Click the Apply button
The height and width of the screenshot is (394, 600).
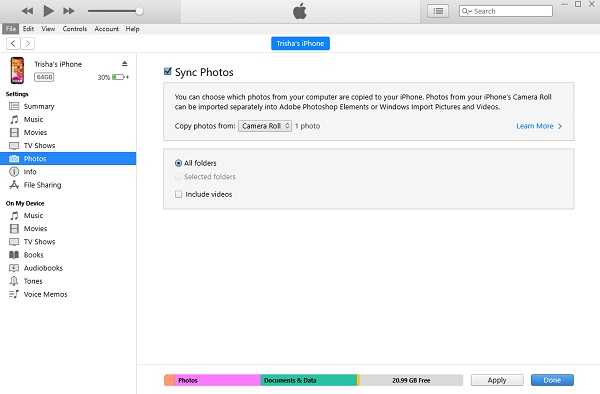497,380
